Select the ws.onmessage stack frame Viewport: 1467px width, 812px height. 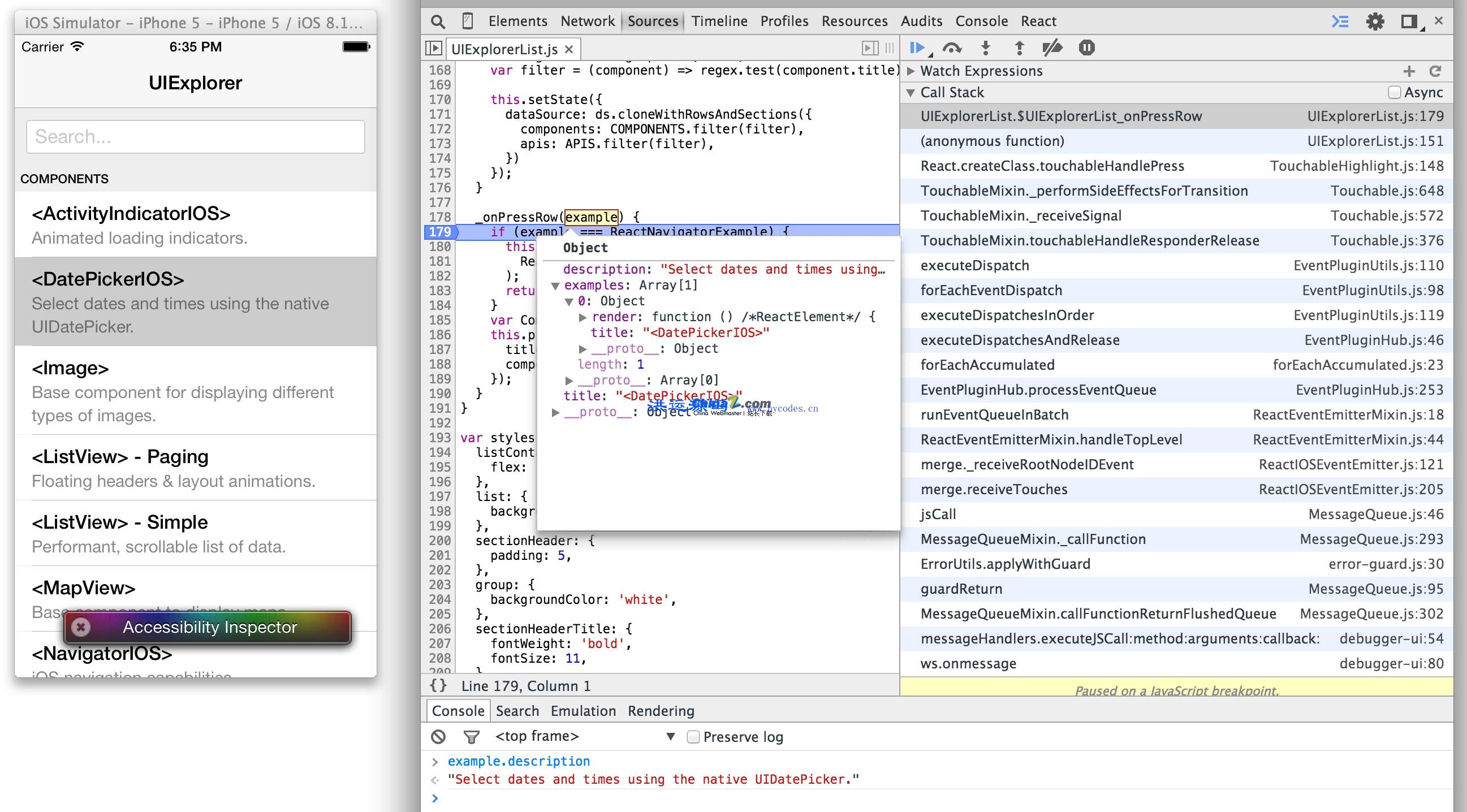click(x=1177, y=664)
